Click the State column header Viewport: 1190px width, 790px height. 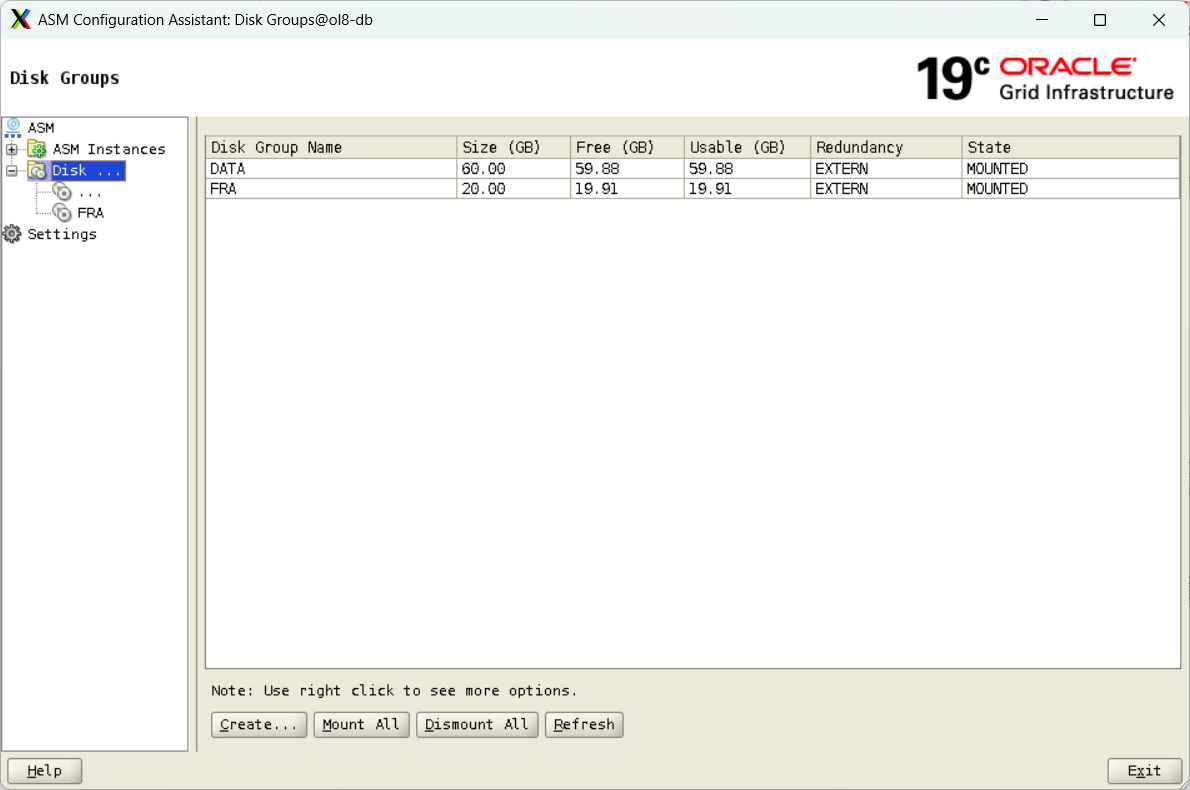1071,147
